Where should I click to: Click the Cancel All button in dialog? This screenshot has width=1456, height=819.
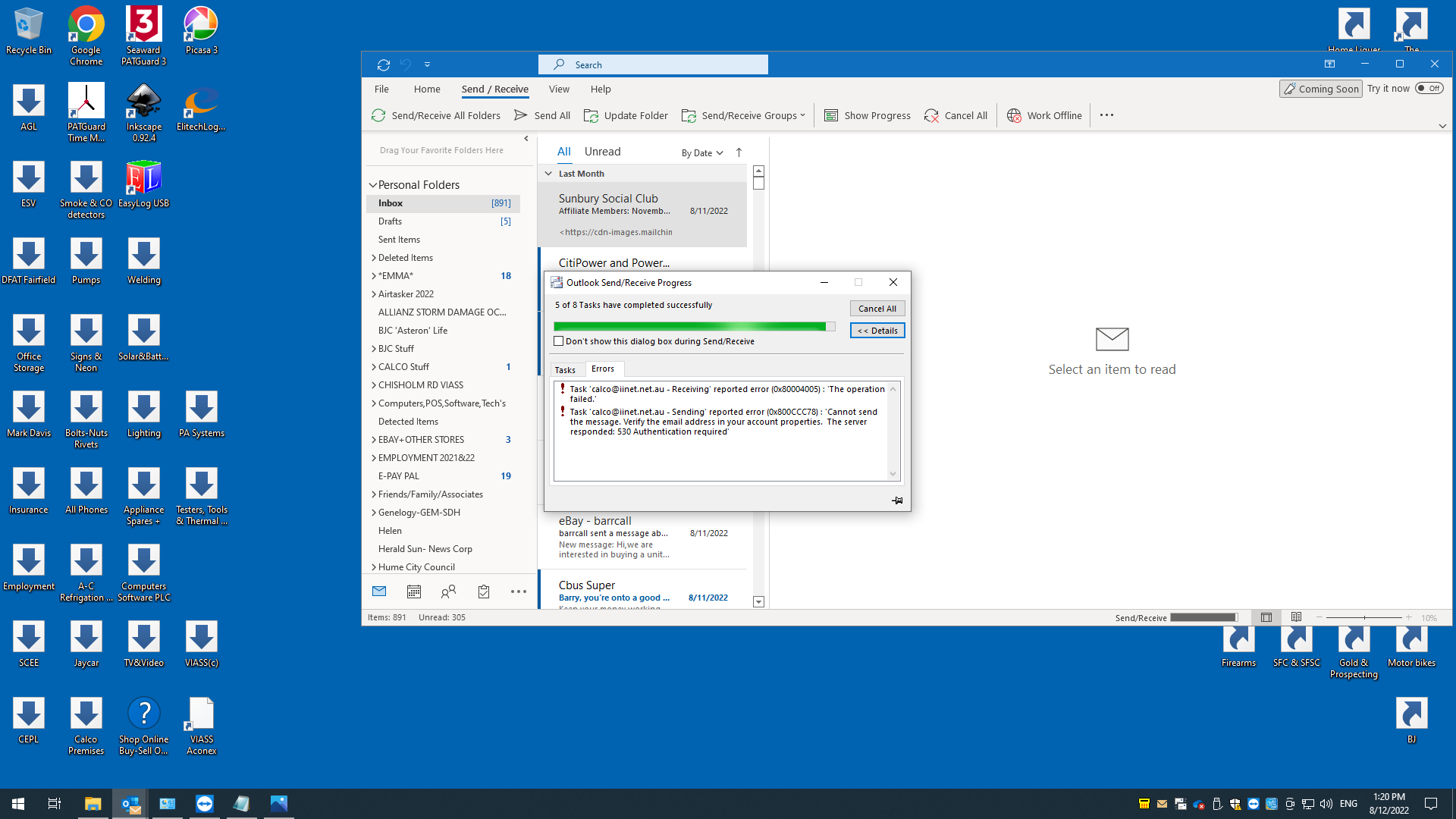pos(877,309)
